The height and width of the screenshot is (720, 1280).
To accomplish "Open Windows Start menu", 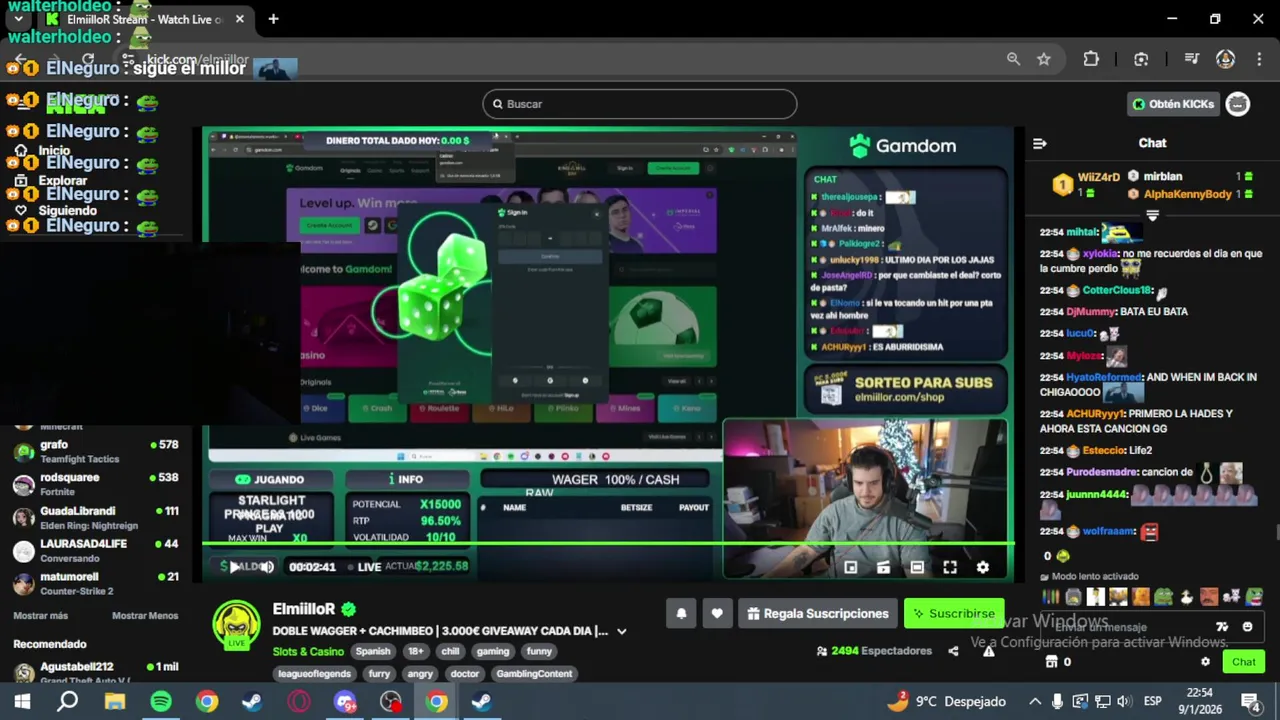I will point(22,702).
